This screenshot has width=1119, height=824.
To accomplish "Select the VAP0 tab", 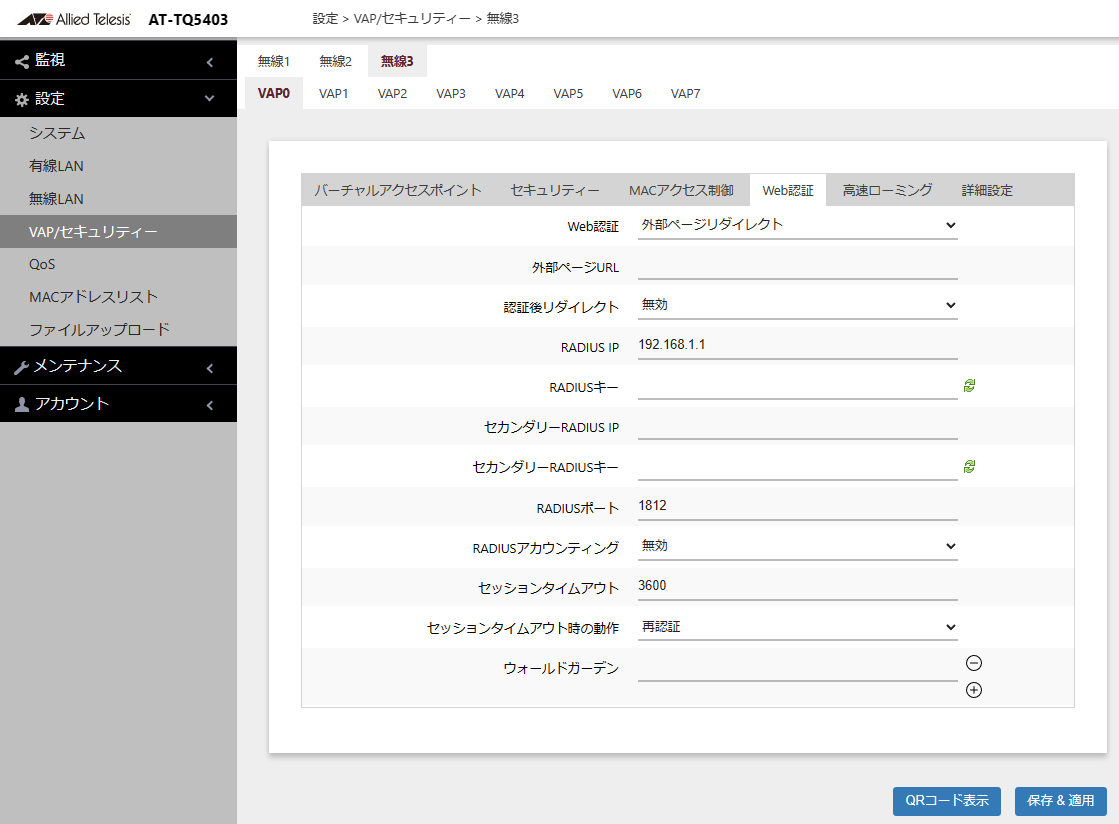I will [x=273, y=93].
